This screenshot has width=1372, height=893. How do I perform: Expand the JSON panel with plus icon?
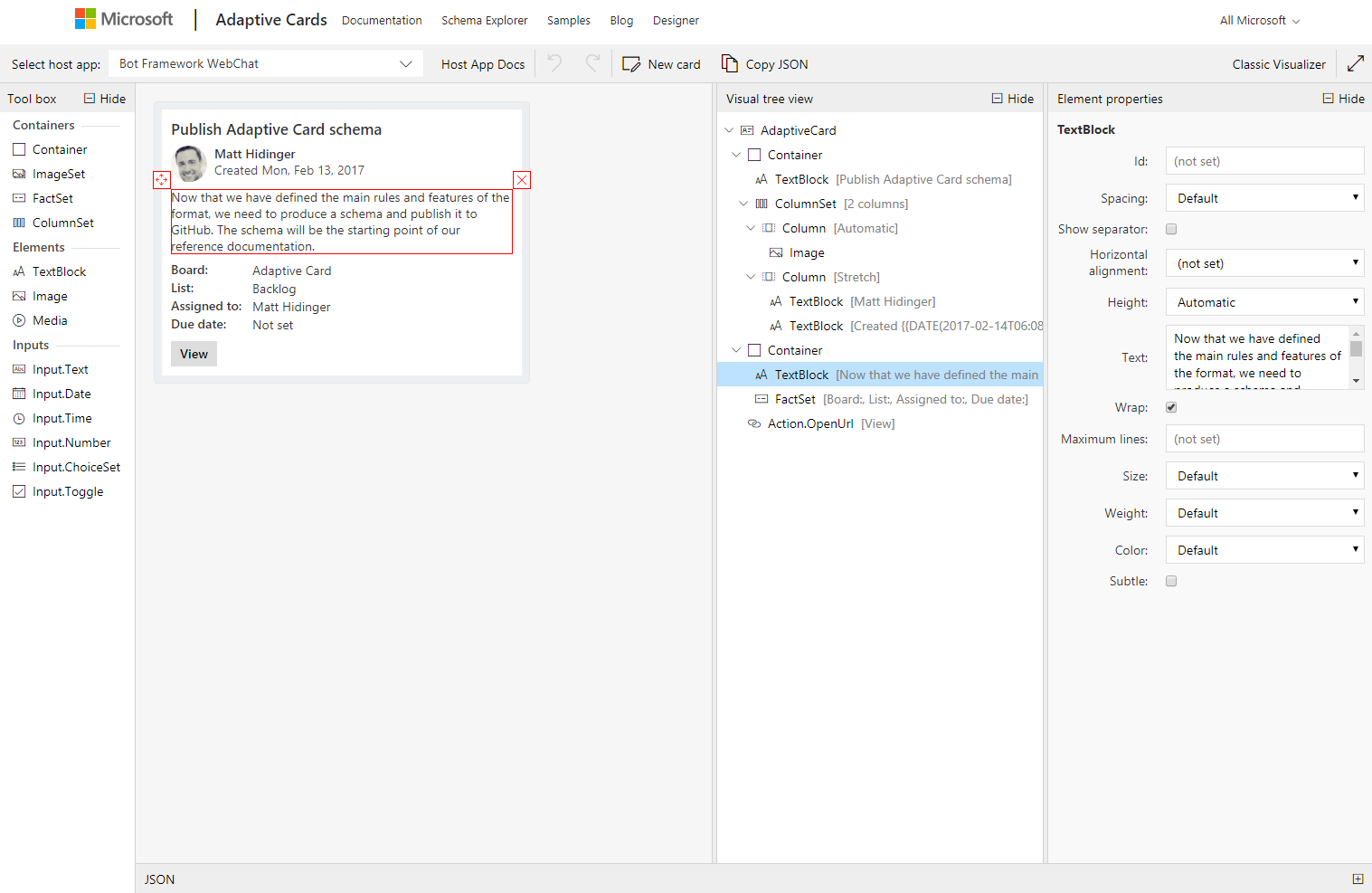1358,879
